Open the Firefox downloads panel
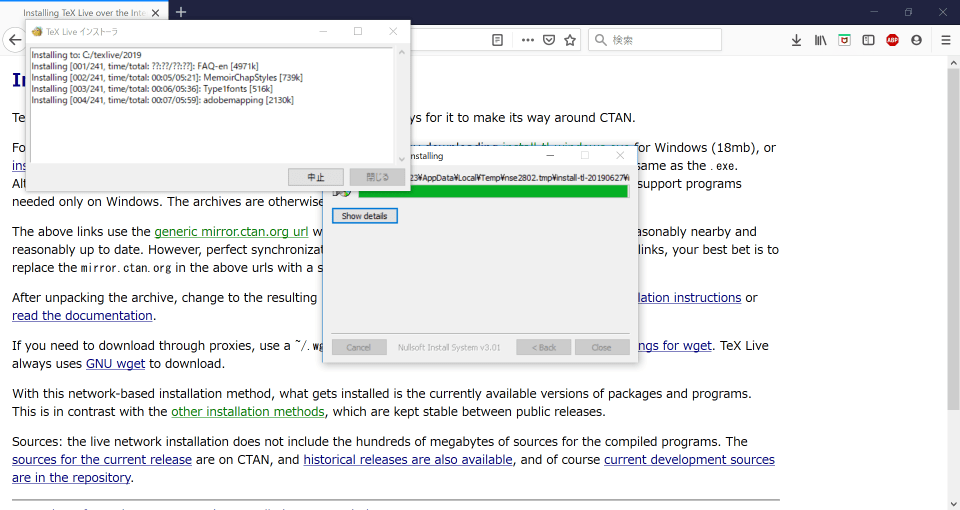 click(796, 41)
